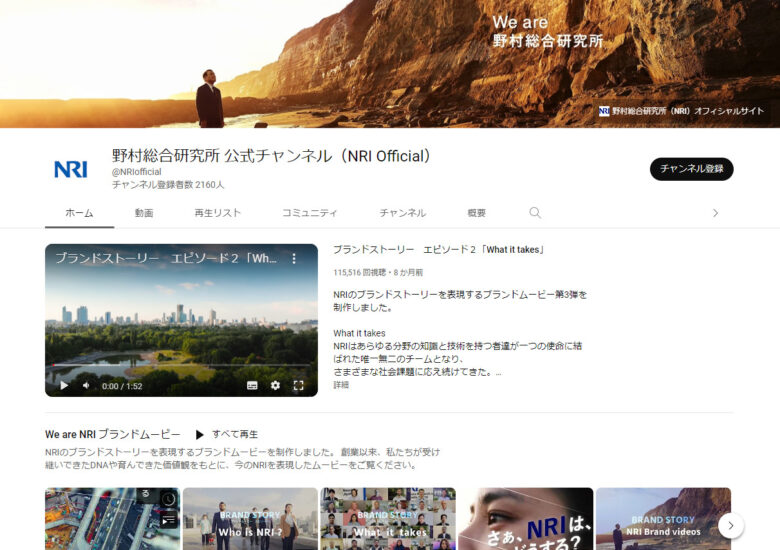The image size is (780, 550).
Task: Open the featured video title link
Action: click(439, 250)
